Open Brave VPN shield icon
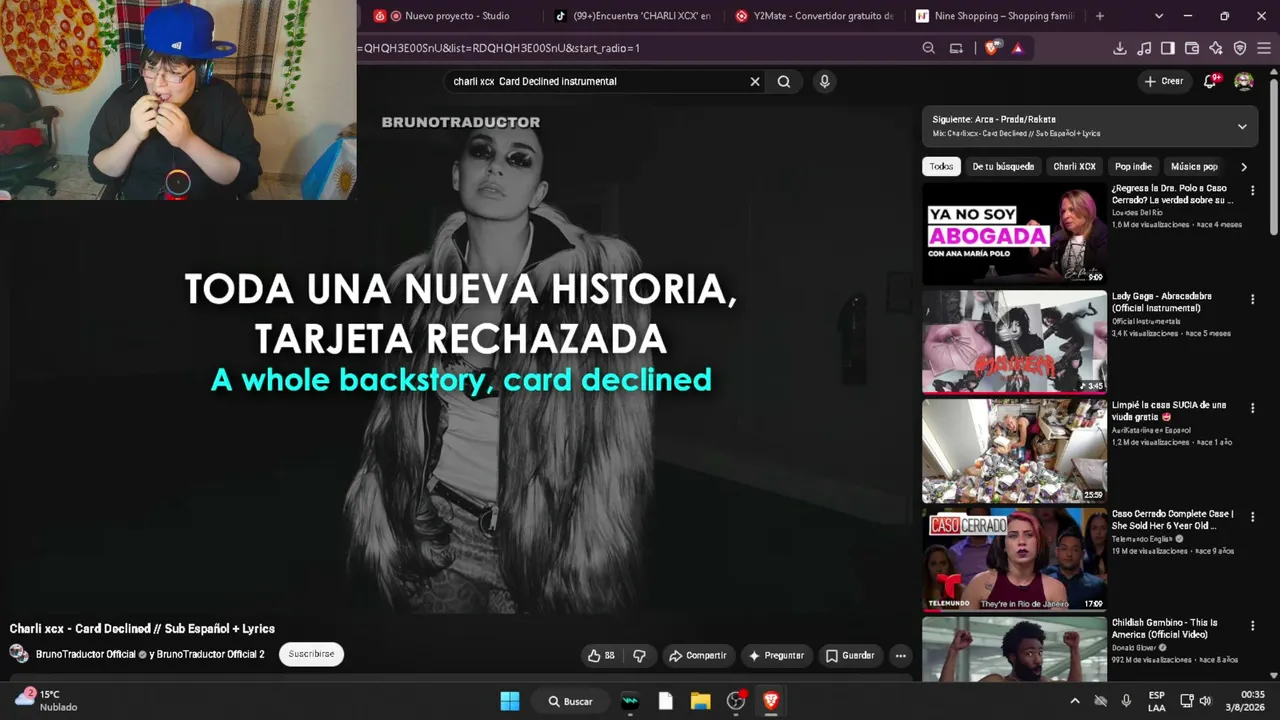This screenshot has height=720, width=1280. [x=1240, y=48]
